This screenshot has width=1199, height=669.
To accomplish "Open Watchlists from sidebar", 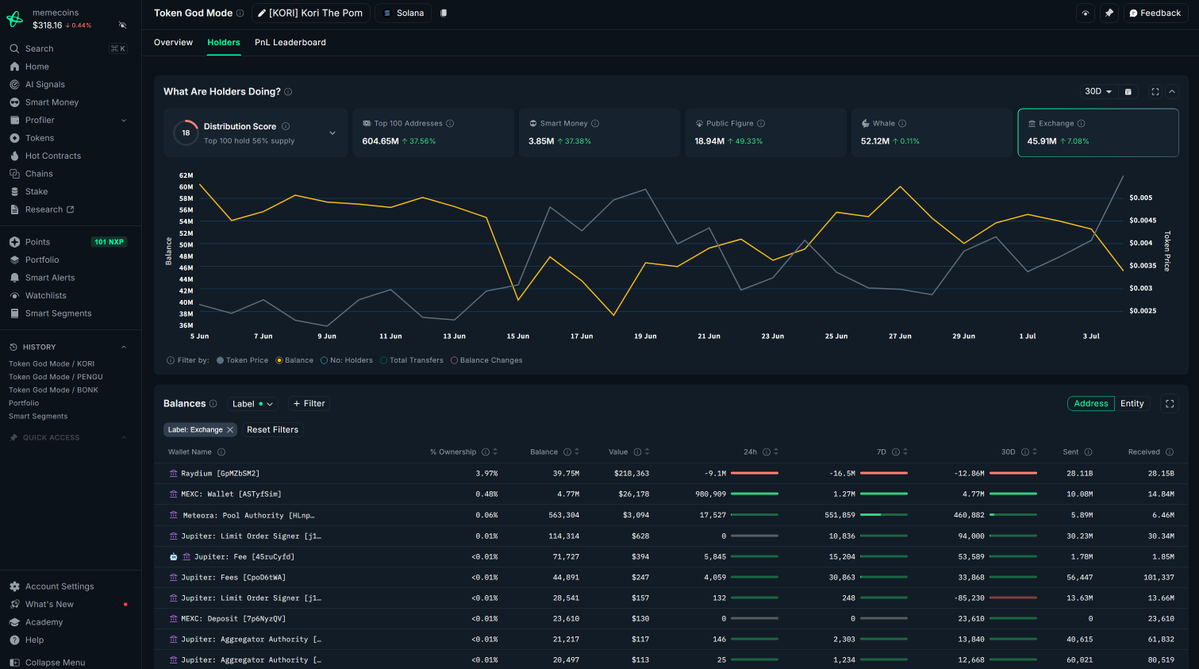I will [45, 296].
